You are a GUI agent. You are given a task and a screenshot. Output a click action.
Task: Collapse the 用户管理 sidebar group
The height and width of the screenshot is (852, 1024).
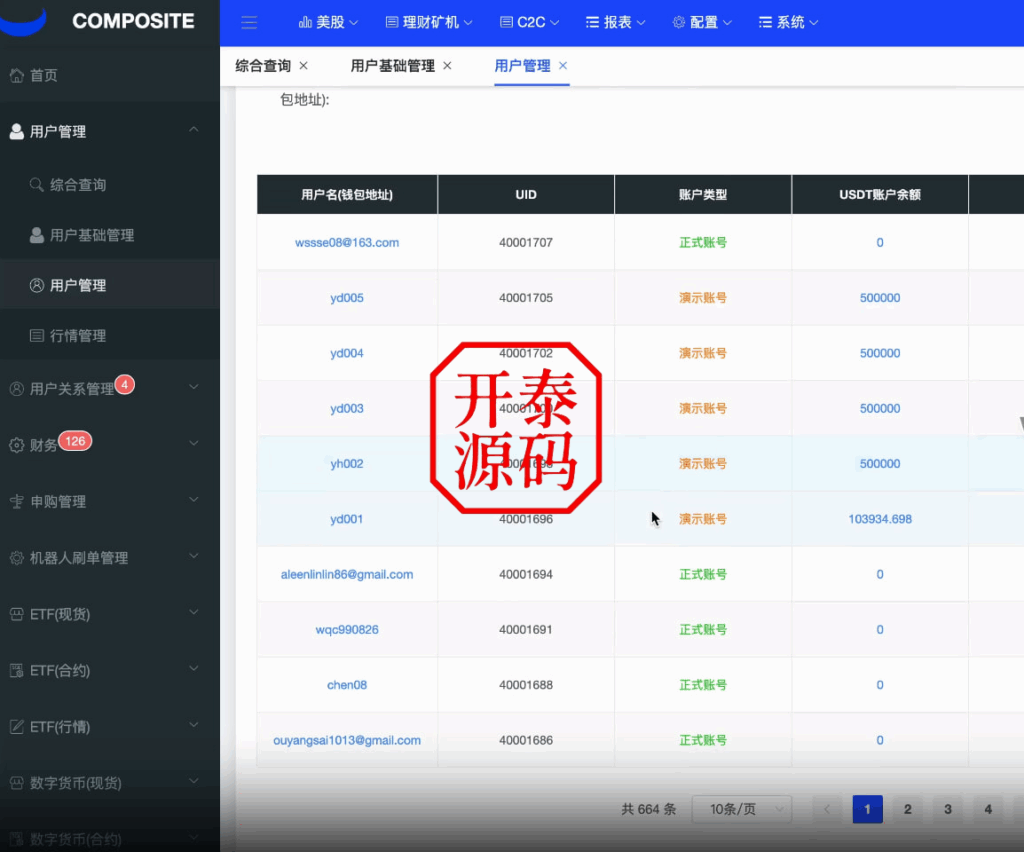coord(194,130)
